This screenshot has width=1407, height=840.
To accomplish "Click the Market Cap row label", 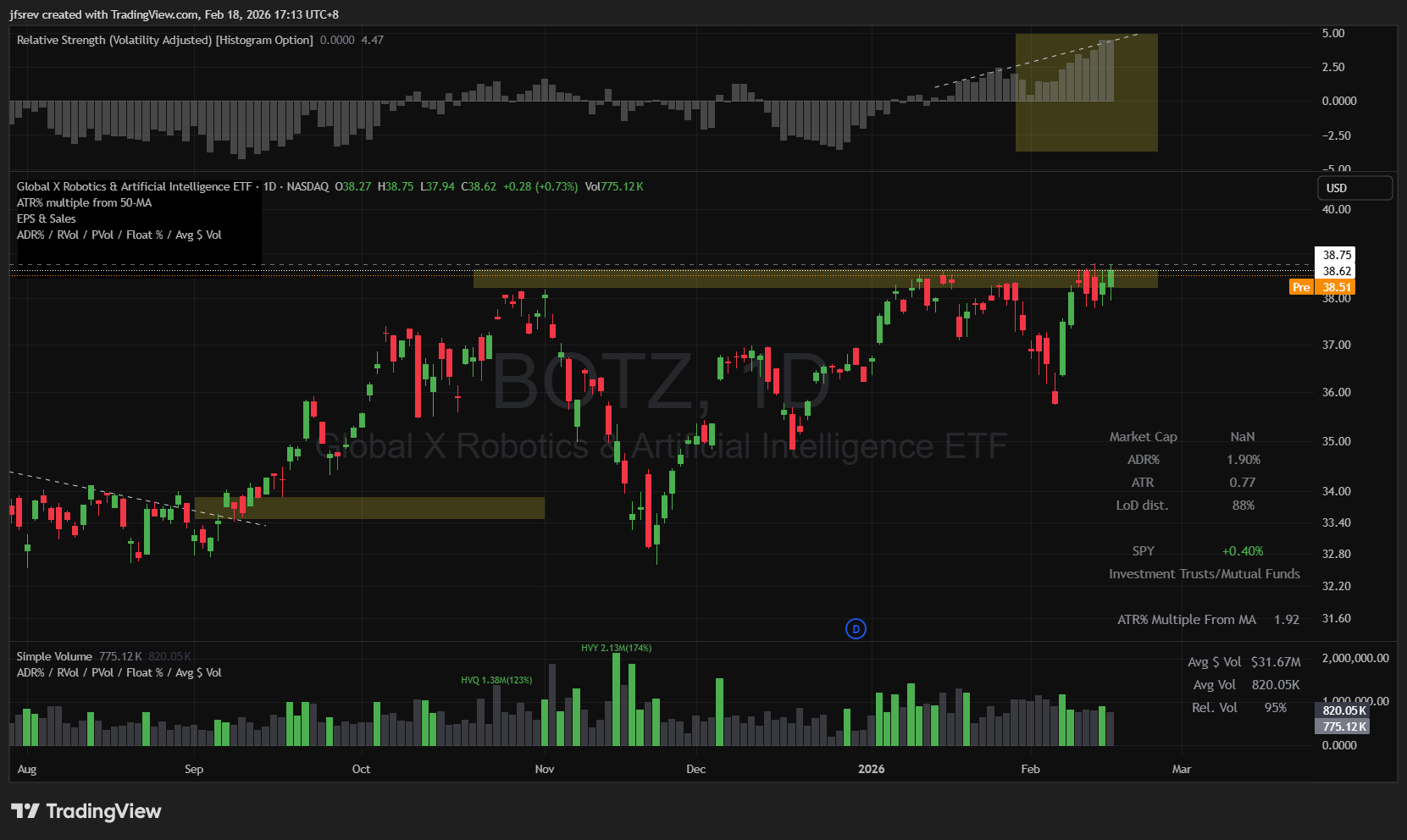I will [x=1143, y=437].
